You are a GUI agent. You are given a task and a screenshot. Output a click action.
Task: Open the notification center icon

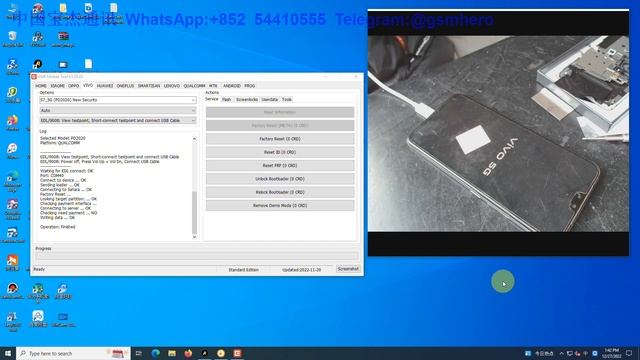point(629,353)
